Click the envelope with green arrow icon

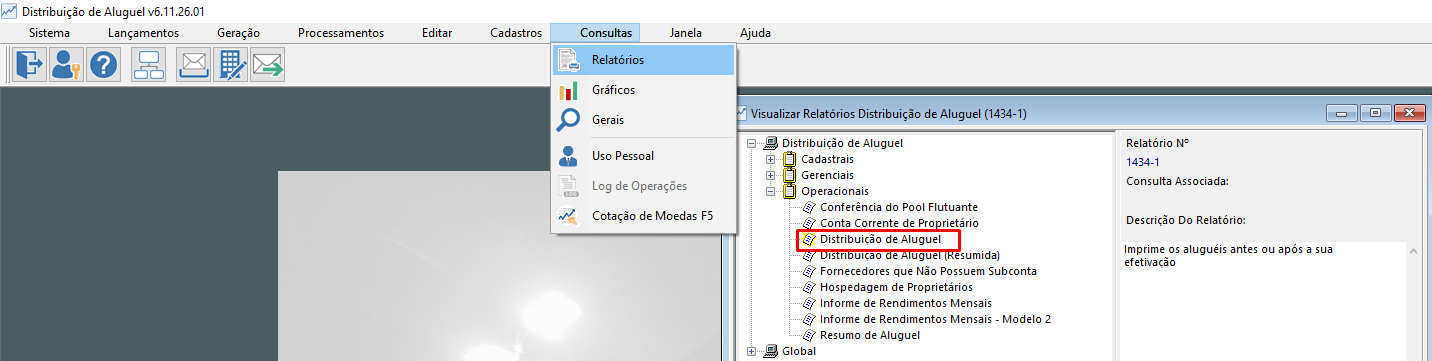[x=267, y=65]
